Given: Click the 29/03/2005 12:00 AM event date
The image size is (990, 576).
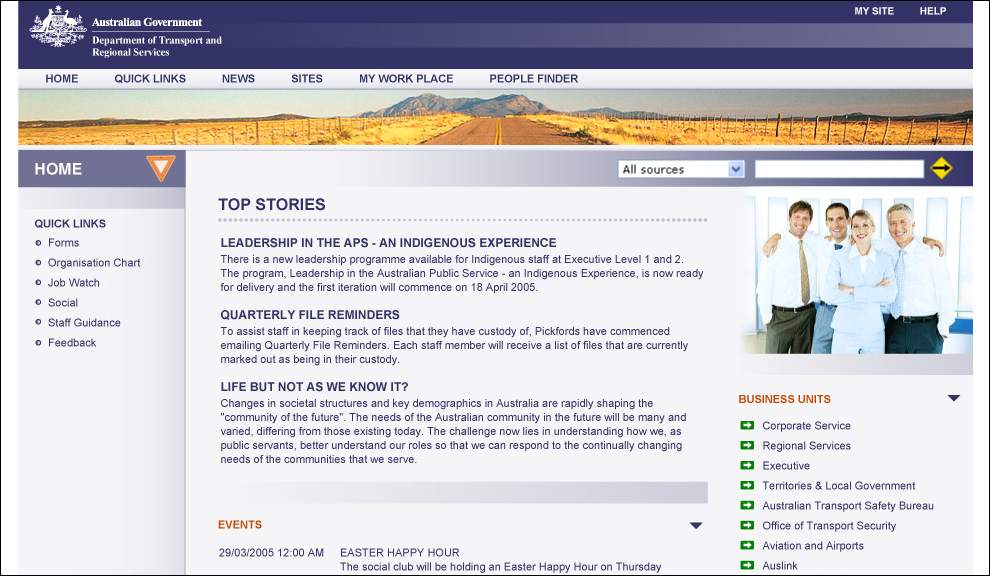Looking at the screenshot, I should (x=271, y=553).
